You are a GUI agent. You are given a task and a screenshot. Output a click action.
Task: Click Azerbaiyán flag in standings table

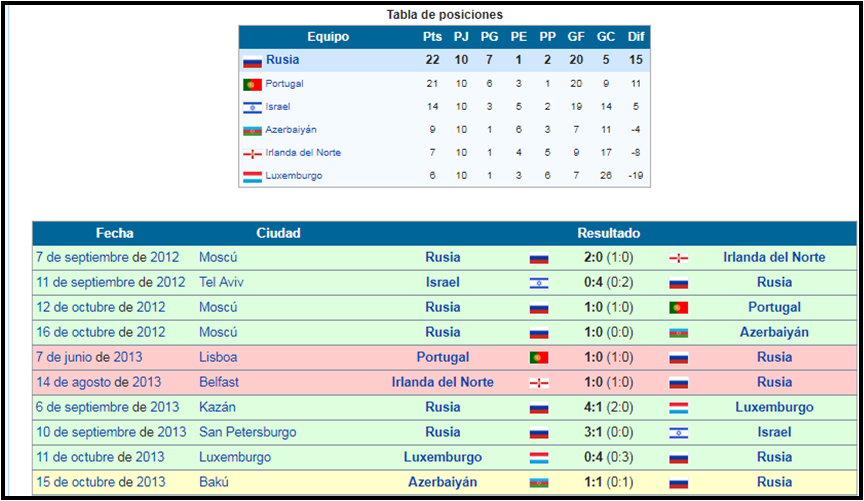[x=252, y=130]
